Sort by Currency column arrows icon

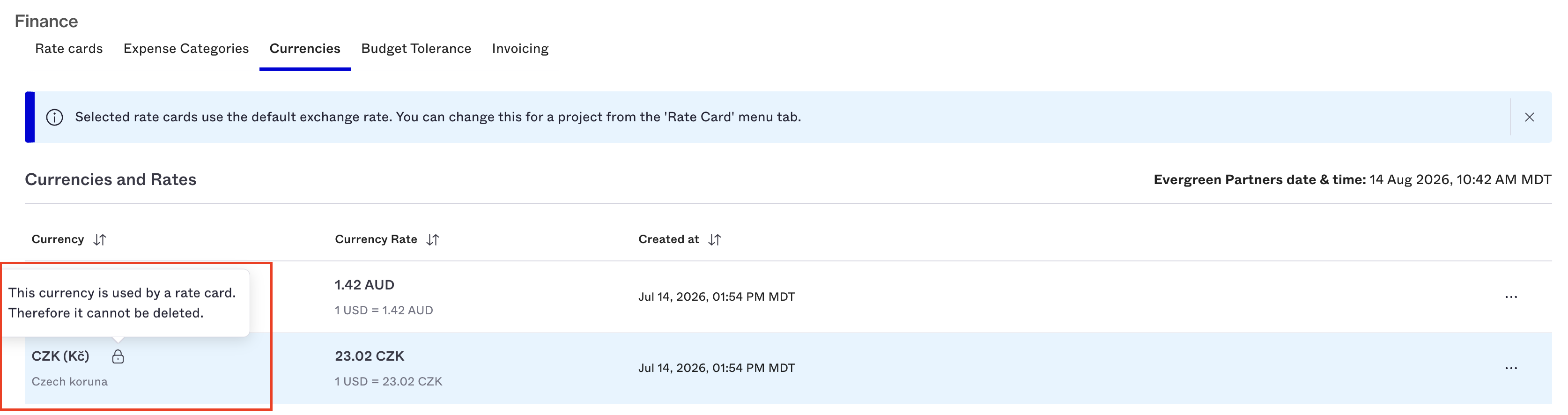point(100,240)
